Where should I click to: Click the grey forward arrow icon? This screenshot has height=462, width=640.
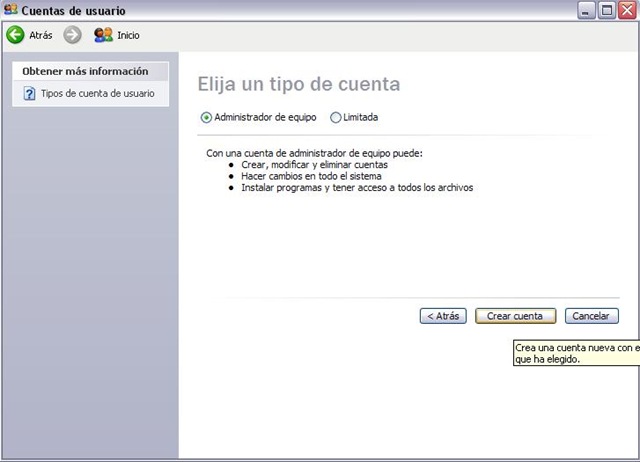[x=72, y=35]
